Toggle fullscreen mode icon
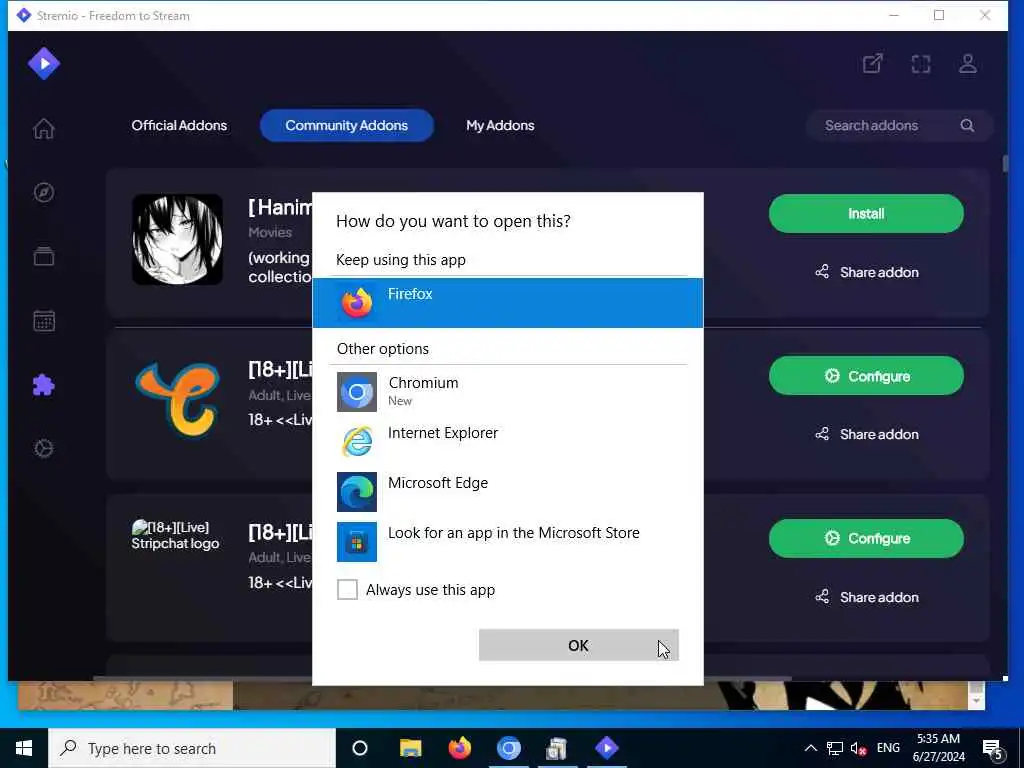Image resolution: width=1024 pixels, height=768 pixels. pyautogui.click(x=921, y=63)
